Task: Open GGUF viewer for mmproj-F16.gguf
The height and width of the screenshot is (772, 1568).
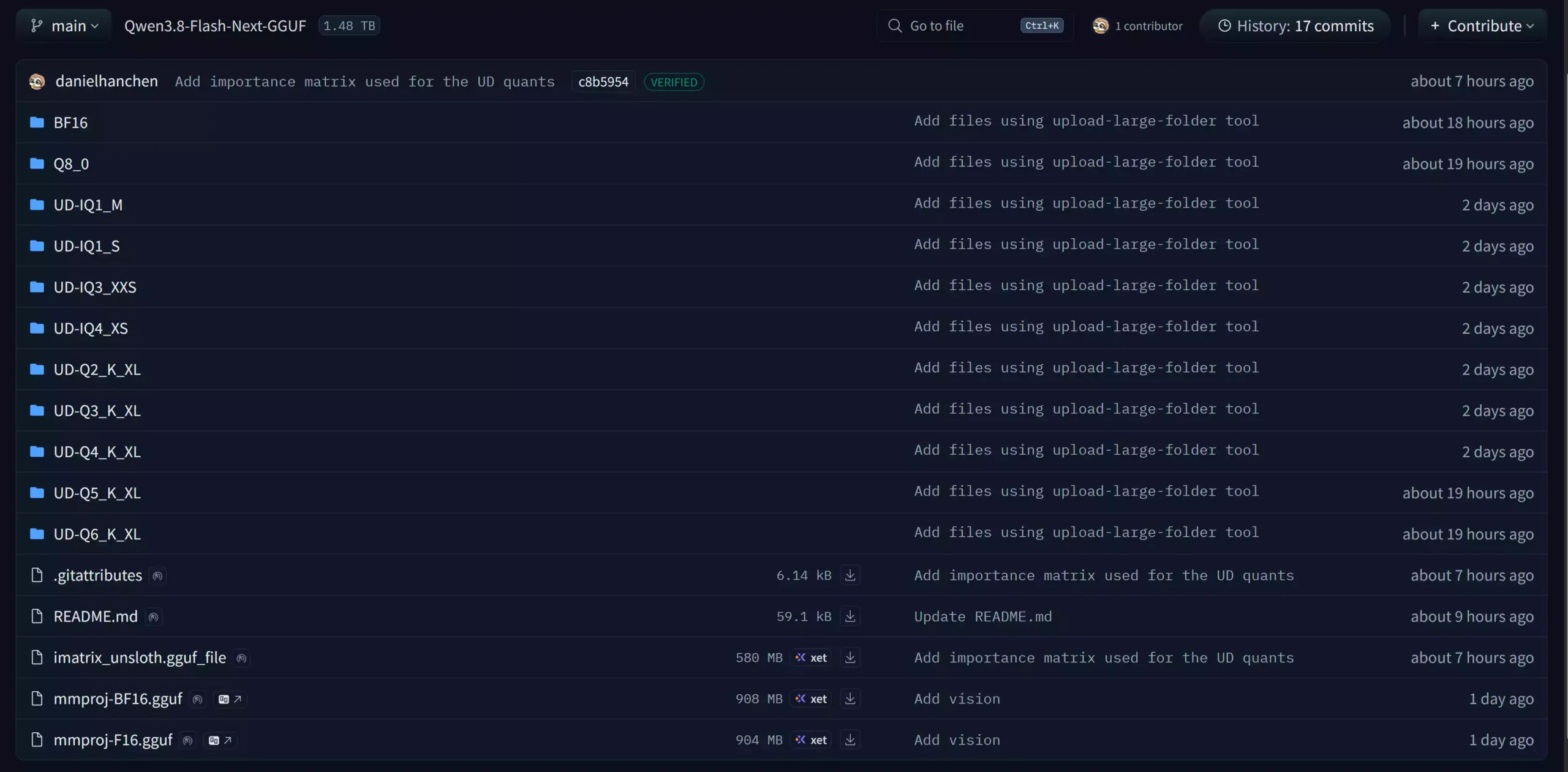Action: 220,740
